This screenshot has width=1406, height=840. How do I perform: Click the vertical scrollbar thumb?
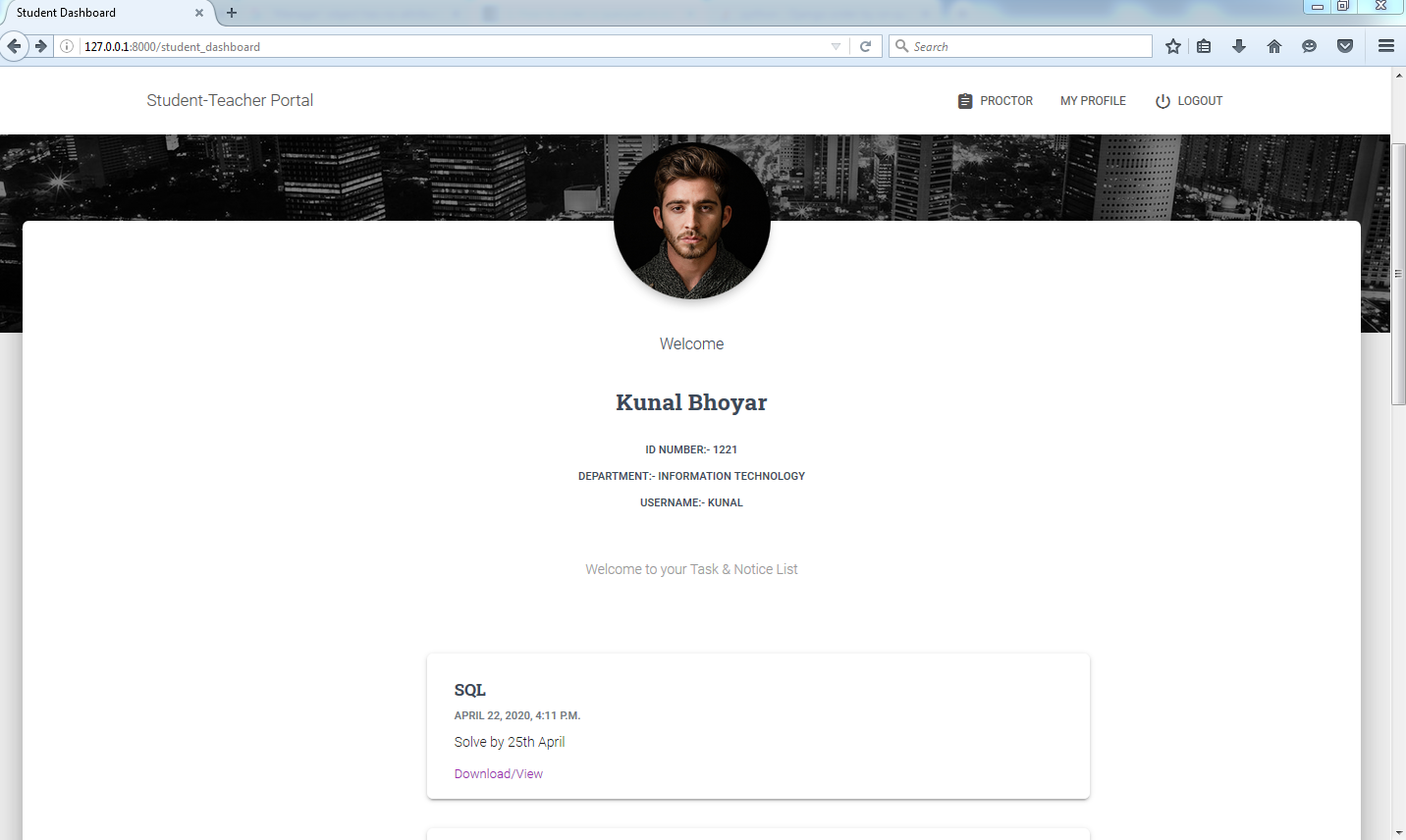click(1398, 274)
